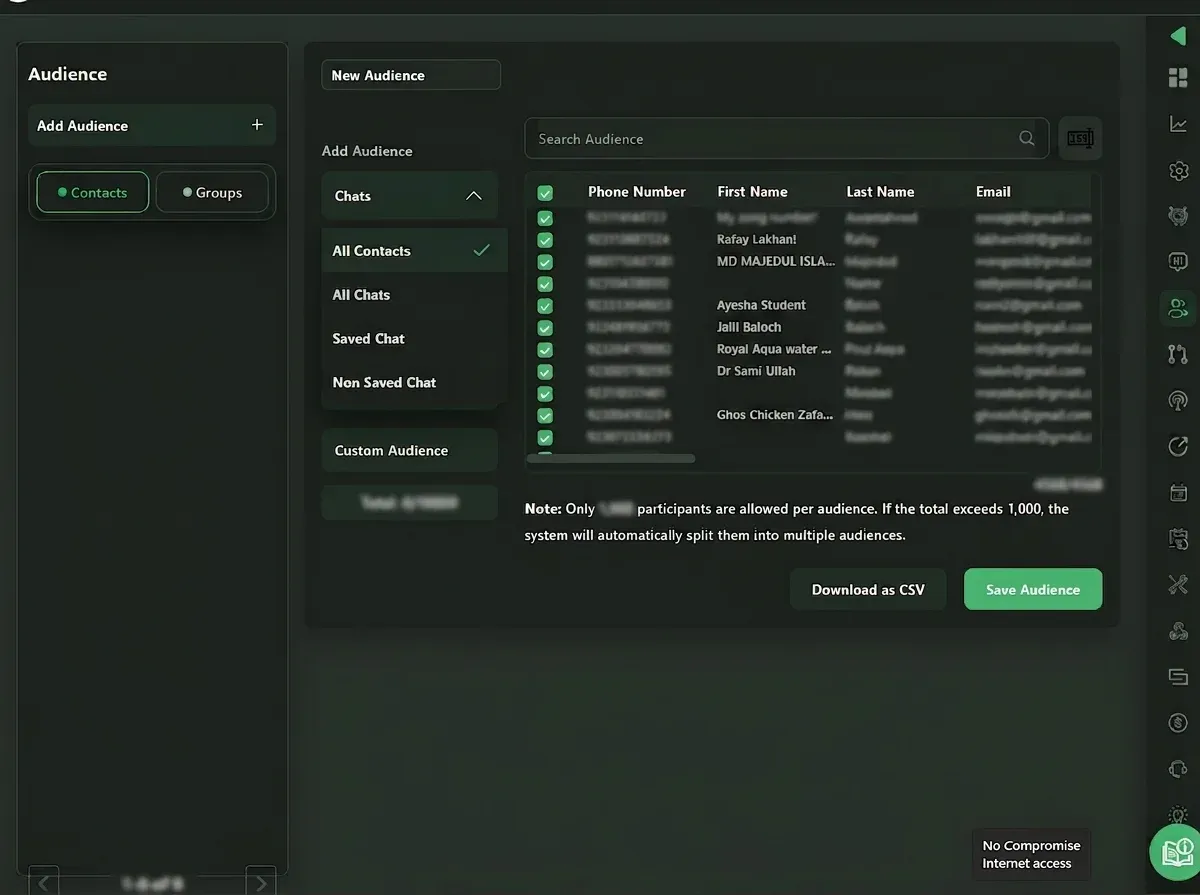Click the name Jalil Baloch in table
The width and height of the screenshot is (1200, 895).
point(749,328)
